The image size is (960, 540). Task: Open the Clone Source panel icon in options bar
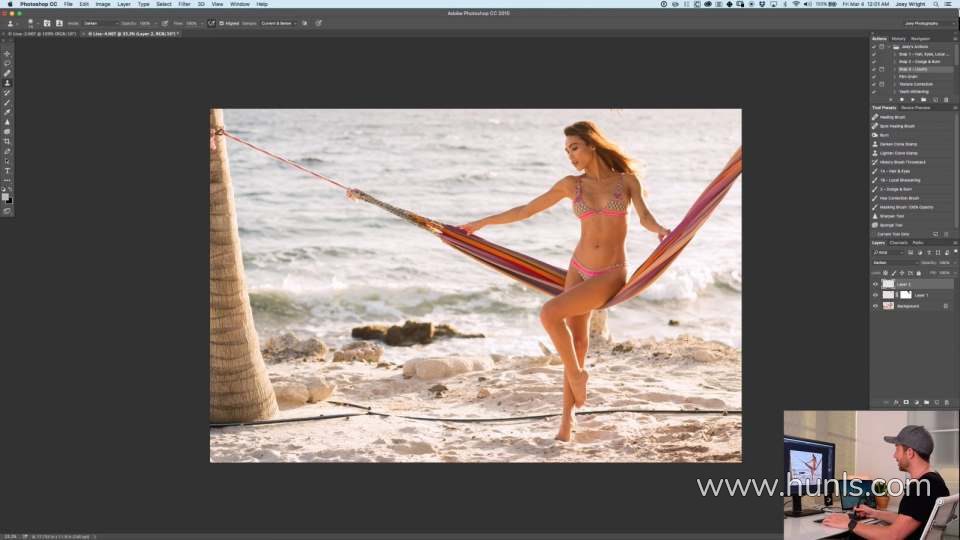point(59,23)
